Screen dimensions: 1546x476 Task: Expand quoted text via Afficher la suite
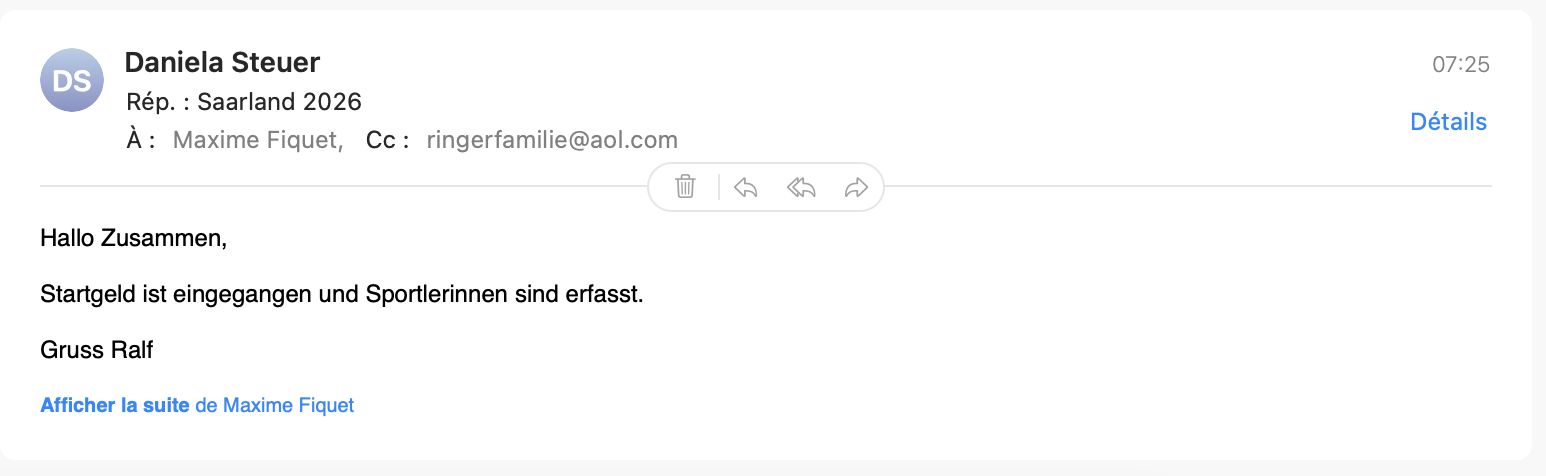click(115, 406)
